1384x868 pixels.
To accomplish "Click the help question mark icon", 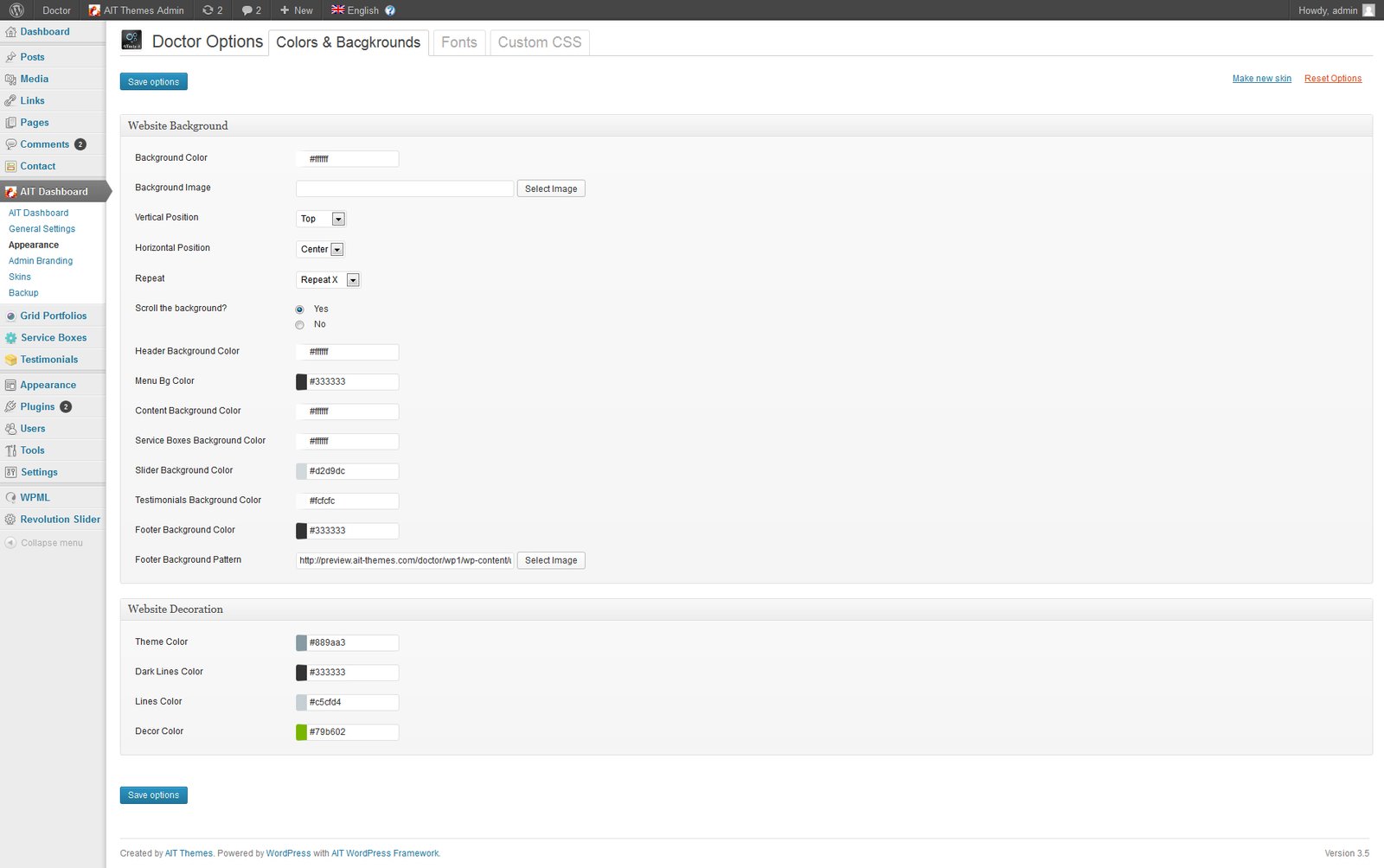I will [x=390, y=10].
